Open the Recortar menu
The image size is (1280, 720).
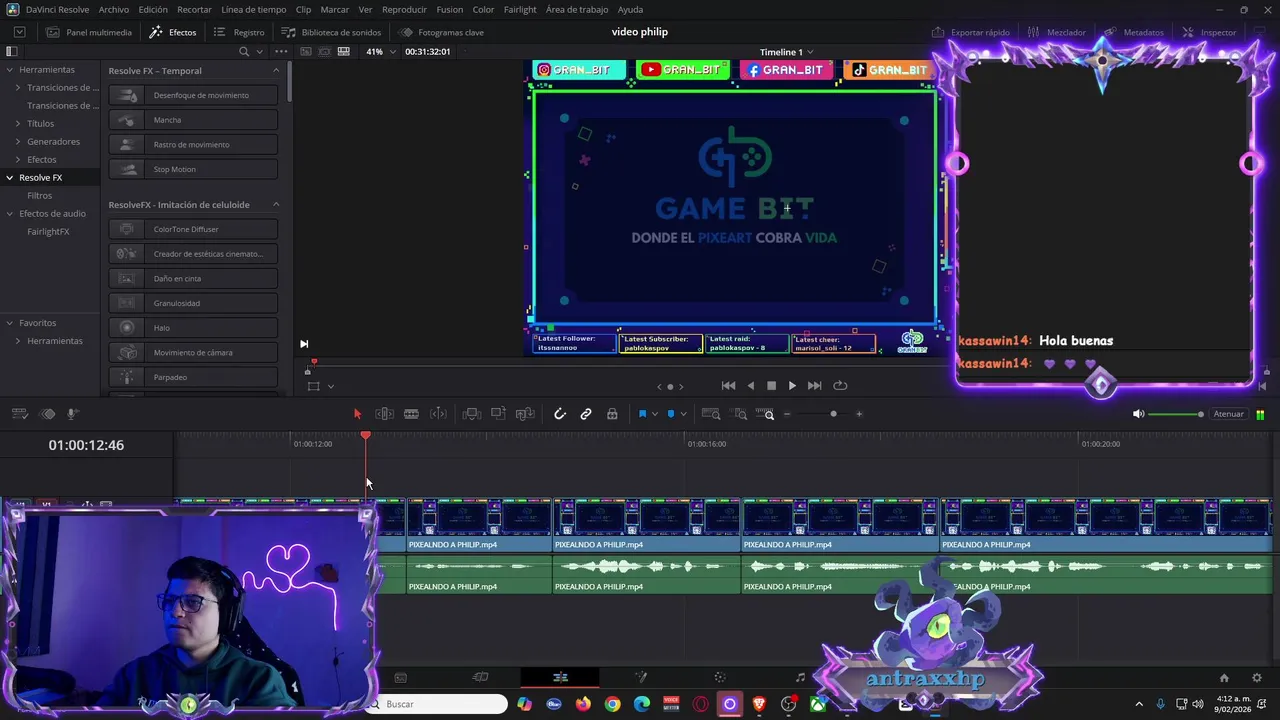click(194, 9)
